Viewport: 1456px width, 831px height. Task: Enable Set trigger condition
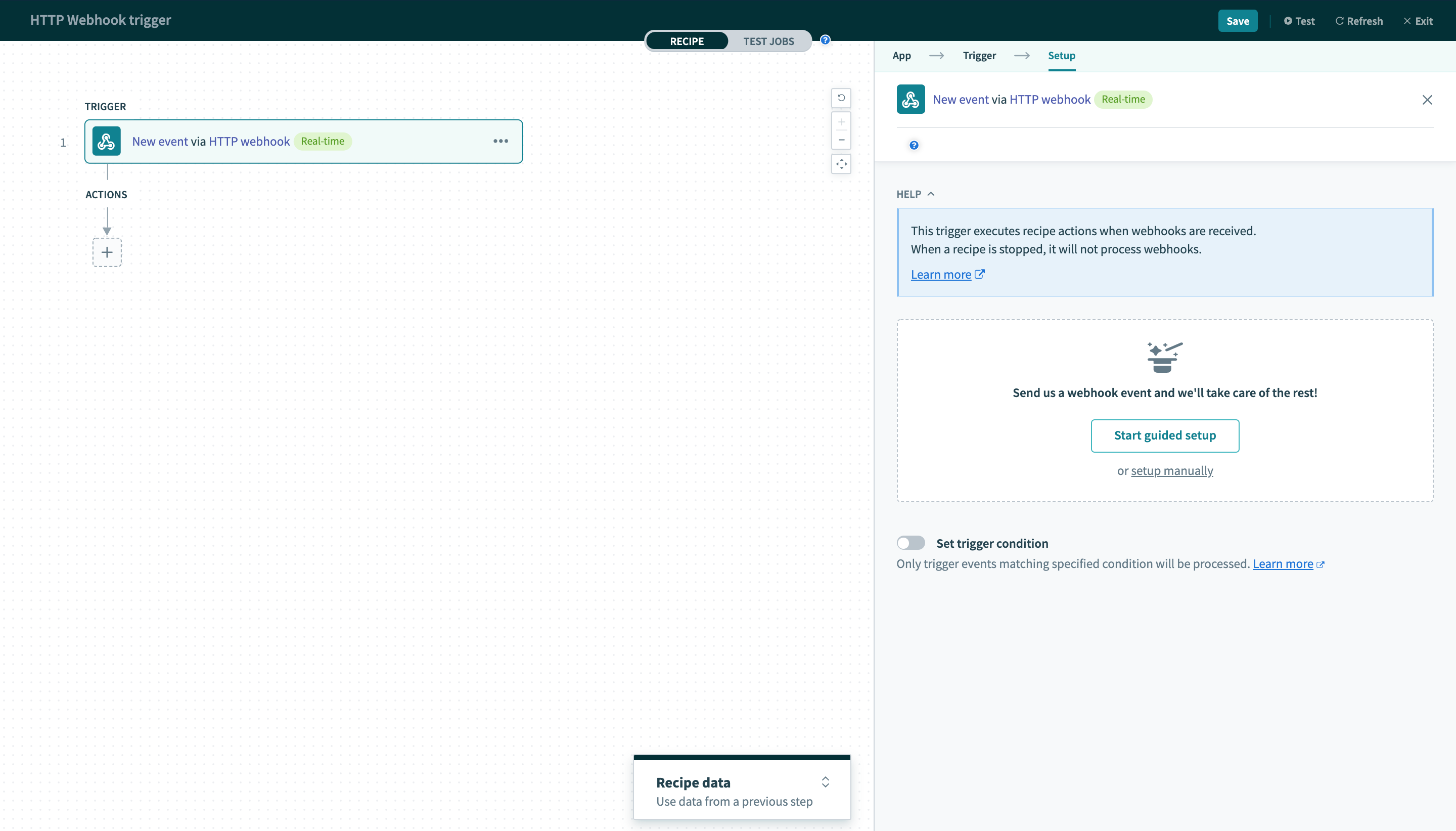[x=910, y=542]
